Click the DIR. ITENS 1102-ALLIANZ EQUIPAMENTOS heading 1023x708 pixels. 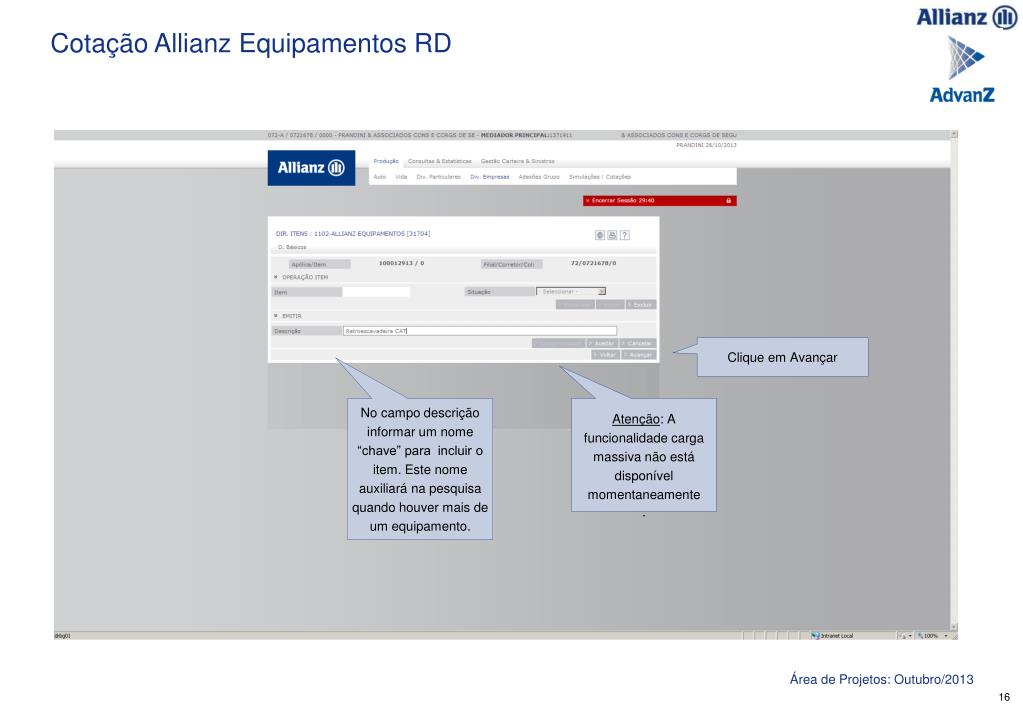point(352,234)
